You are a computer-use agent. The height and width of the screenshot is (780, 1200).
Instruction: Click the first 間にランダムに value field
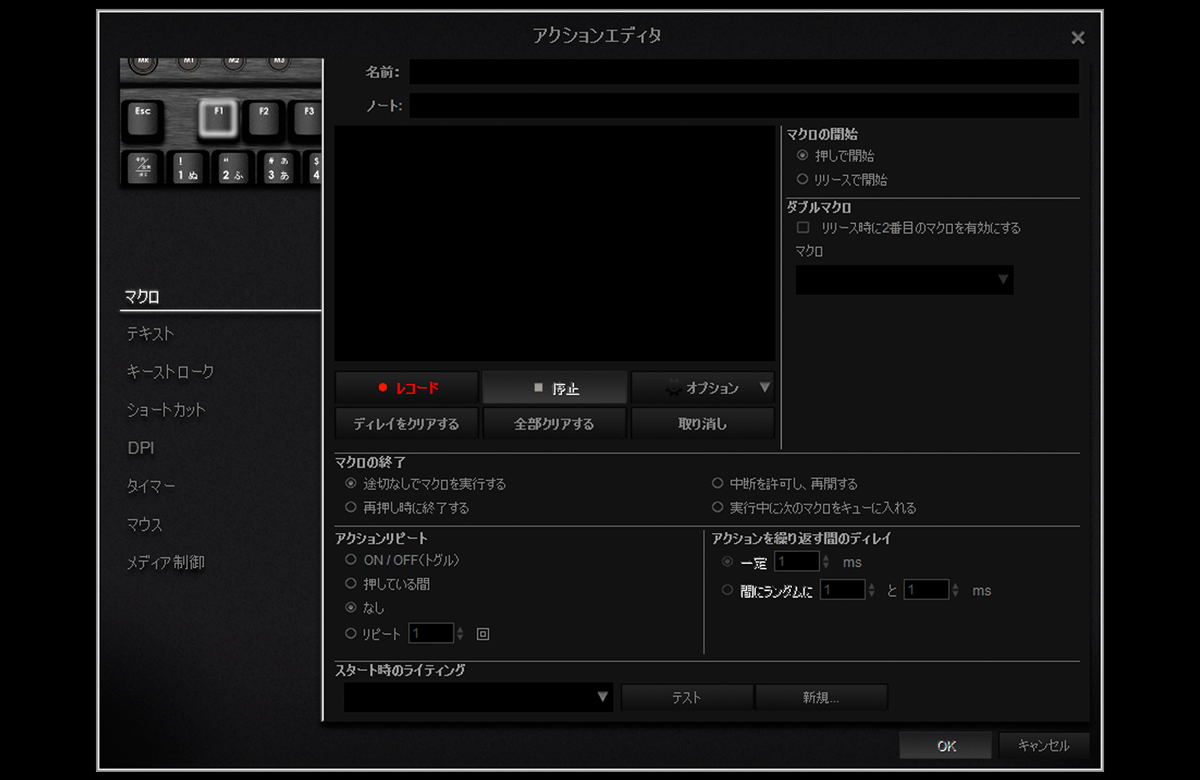843,590
